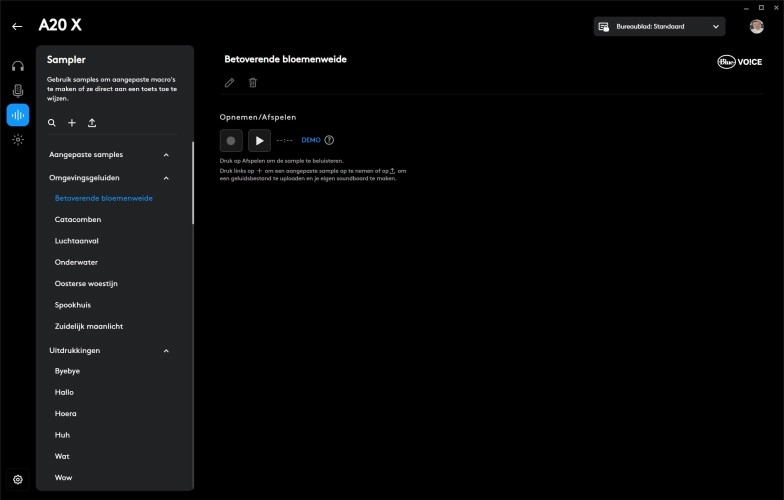The height and width of the screenshot is (500, 784).
Task: Delete sample with the trash icon
Action: pos(253,83)
